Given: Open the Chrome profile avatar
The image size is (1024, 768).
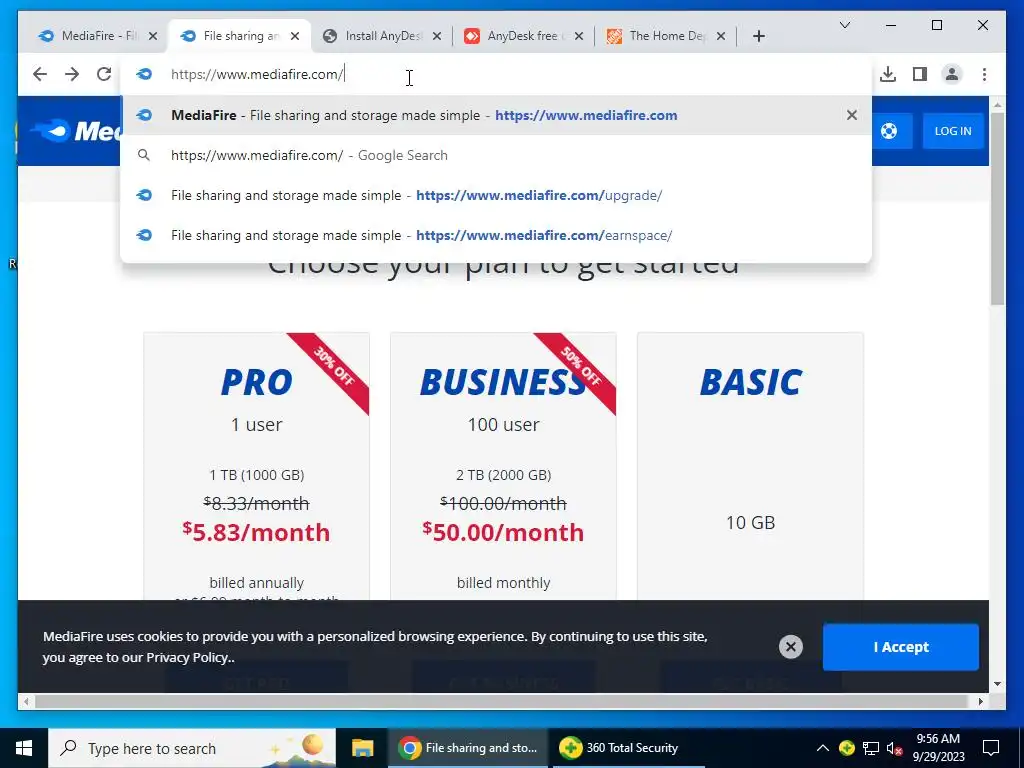Looking at the screenshot, I should (952, 74).
